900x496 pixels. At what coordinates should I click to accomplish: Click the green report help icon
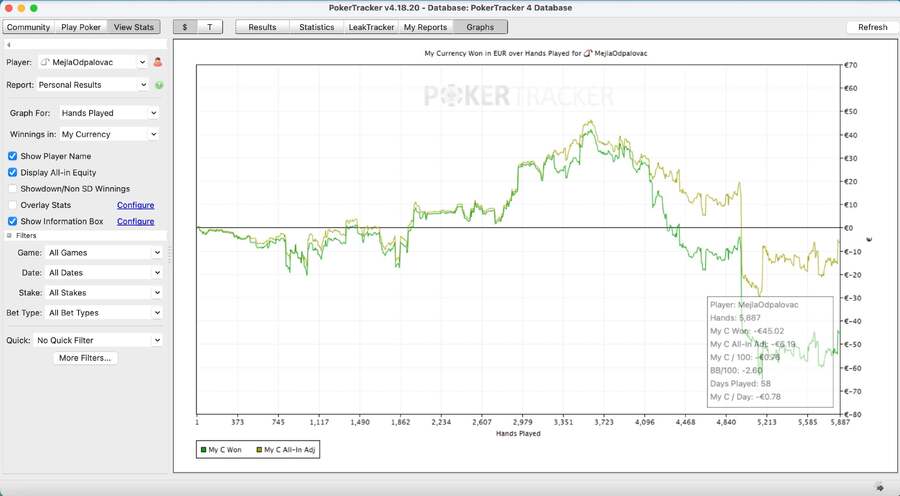(x=159, y=85)
